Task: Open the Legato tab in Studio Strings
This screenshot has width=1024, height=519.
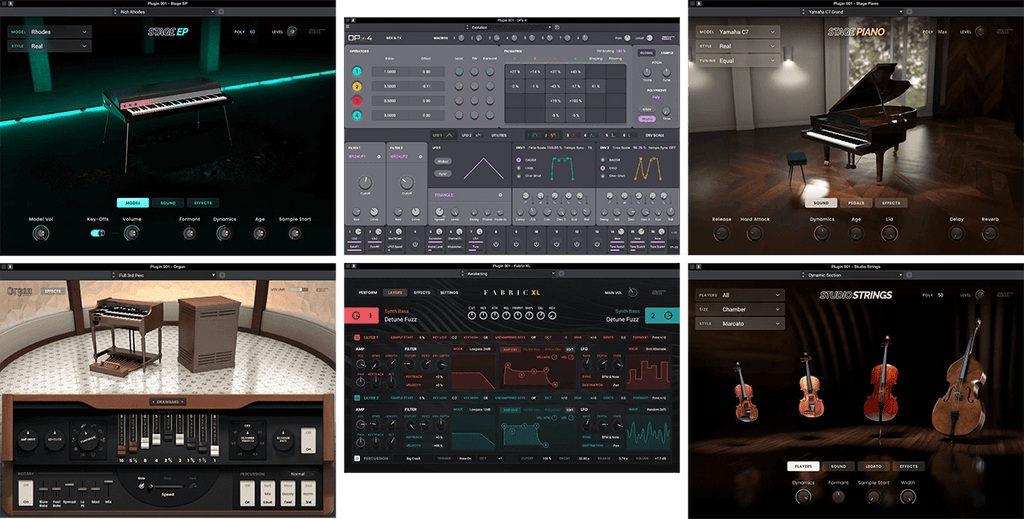Action: pos(873,466)
